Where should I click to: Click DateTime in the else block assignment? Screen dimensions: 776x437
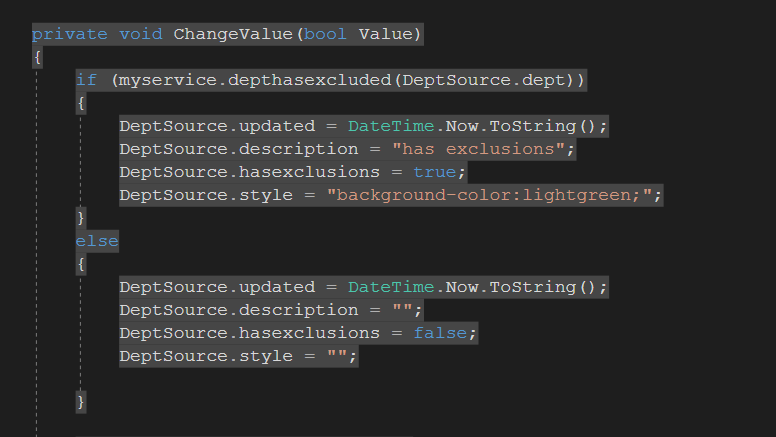(391, 287)
